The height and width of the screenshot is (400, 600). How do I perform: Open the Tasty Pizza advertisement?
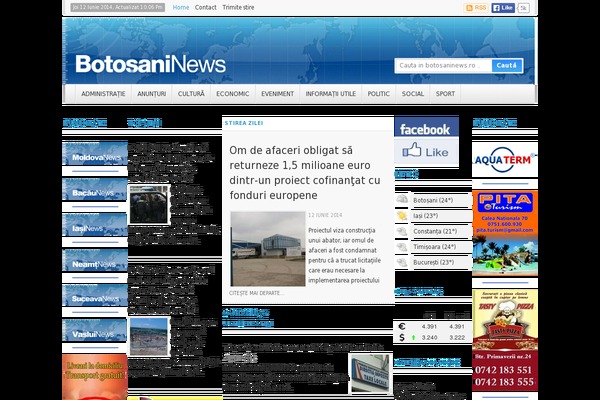[x=505, y=340]
